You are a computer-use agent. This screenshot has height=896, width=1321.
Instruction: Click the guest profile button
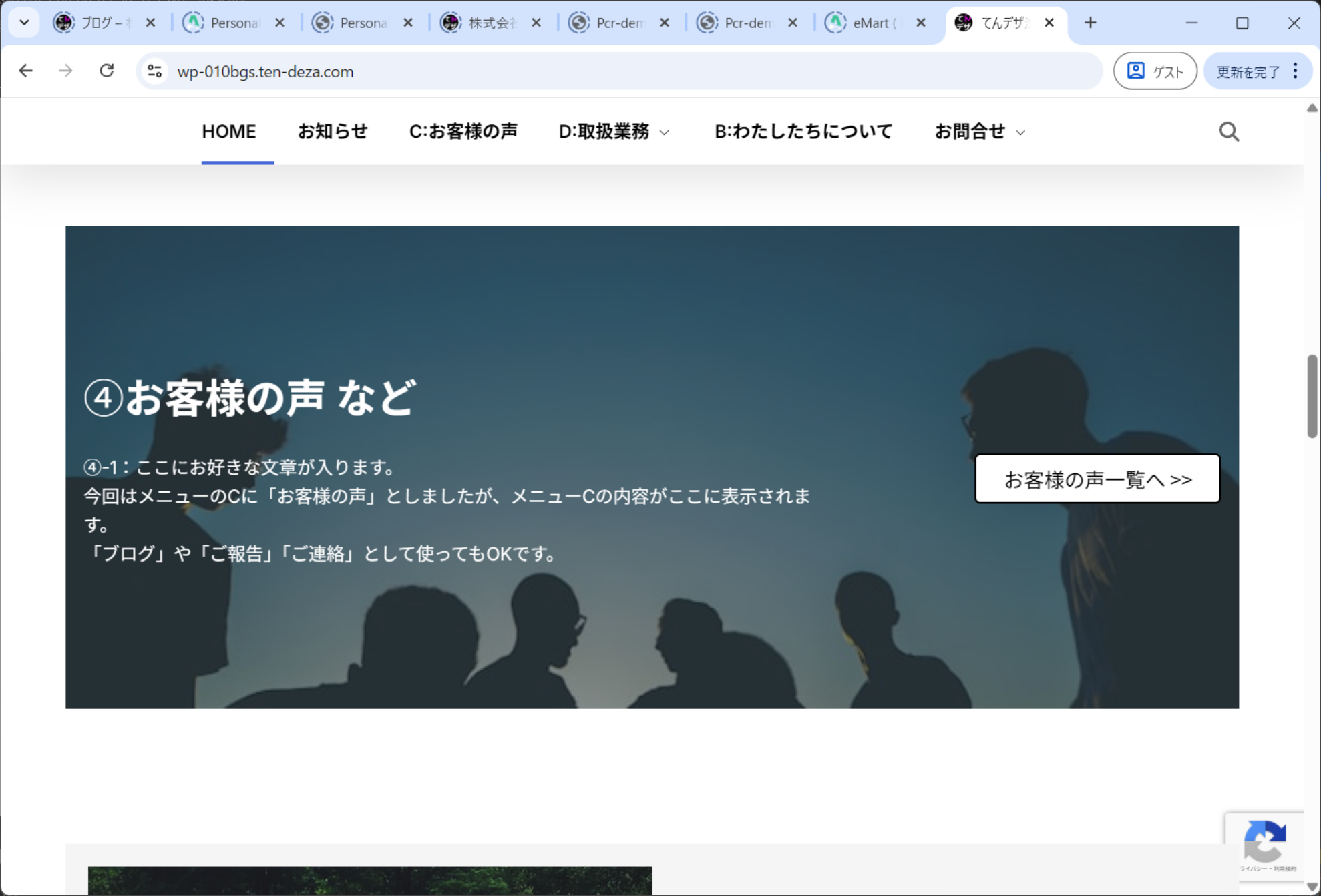pyautogui.click(x=1155, y=71)
